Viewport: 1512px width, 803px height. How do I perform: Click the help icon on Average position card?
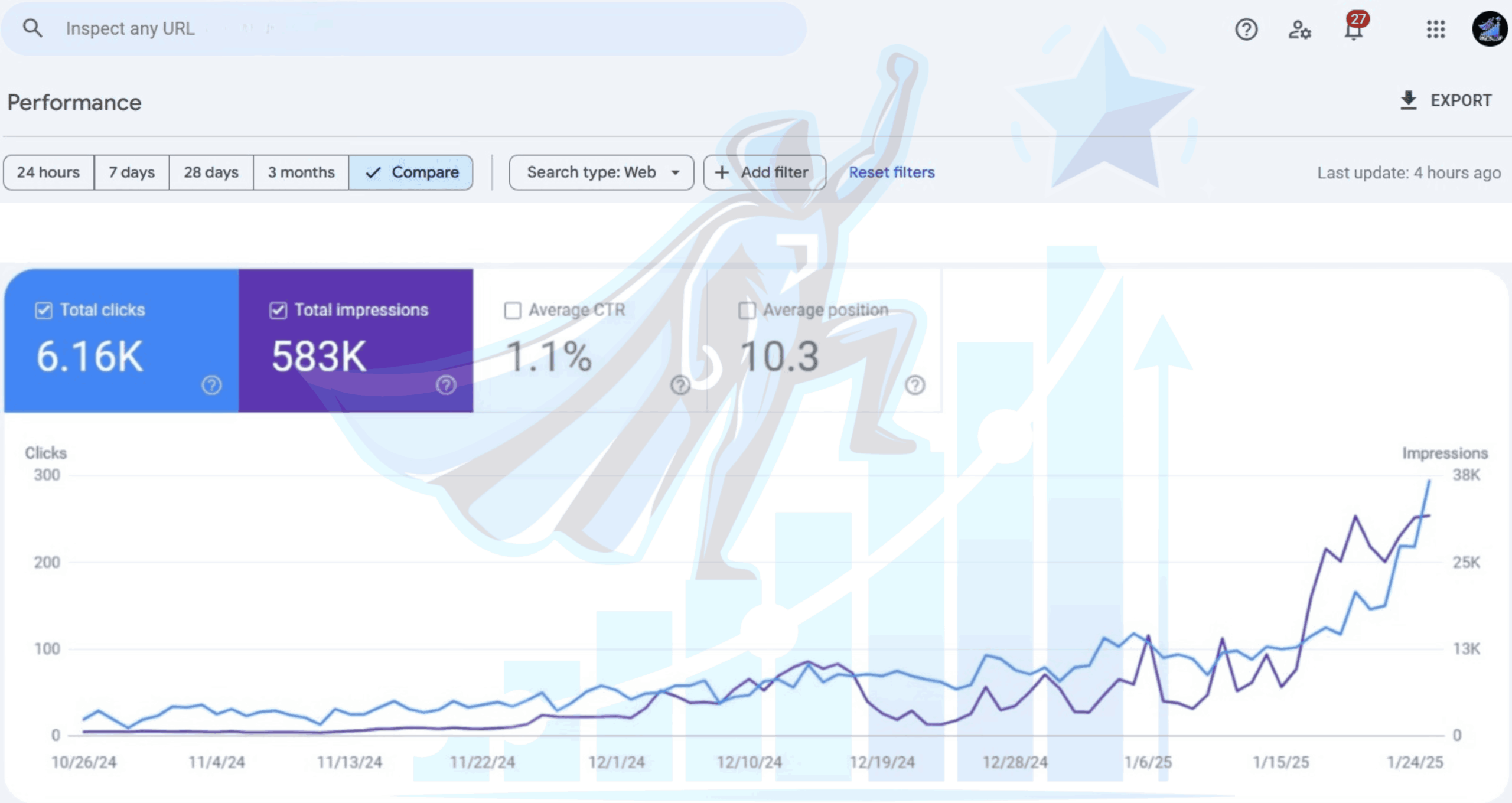click(x=914, y=385)
